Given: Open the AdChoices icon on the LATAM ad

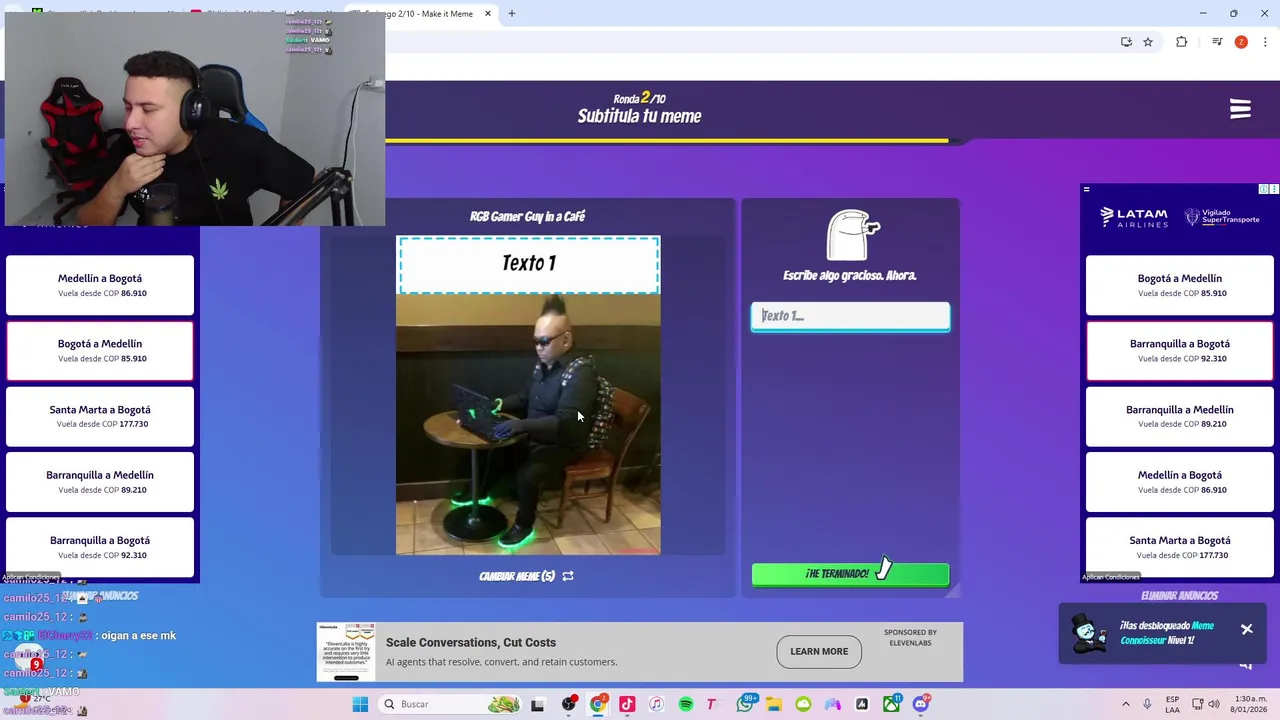Looking at the screenshot, I should point(1264,189).
